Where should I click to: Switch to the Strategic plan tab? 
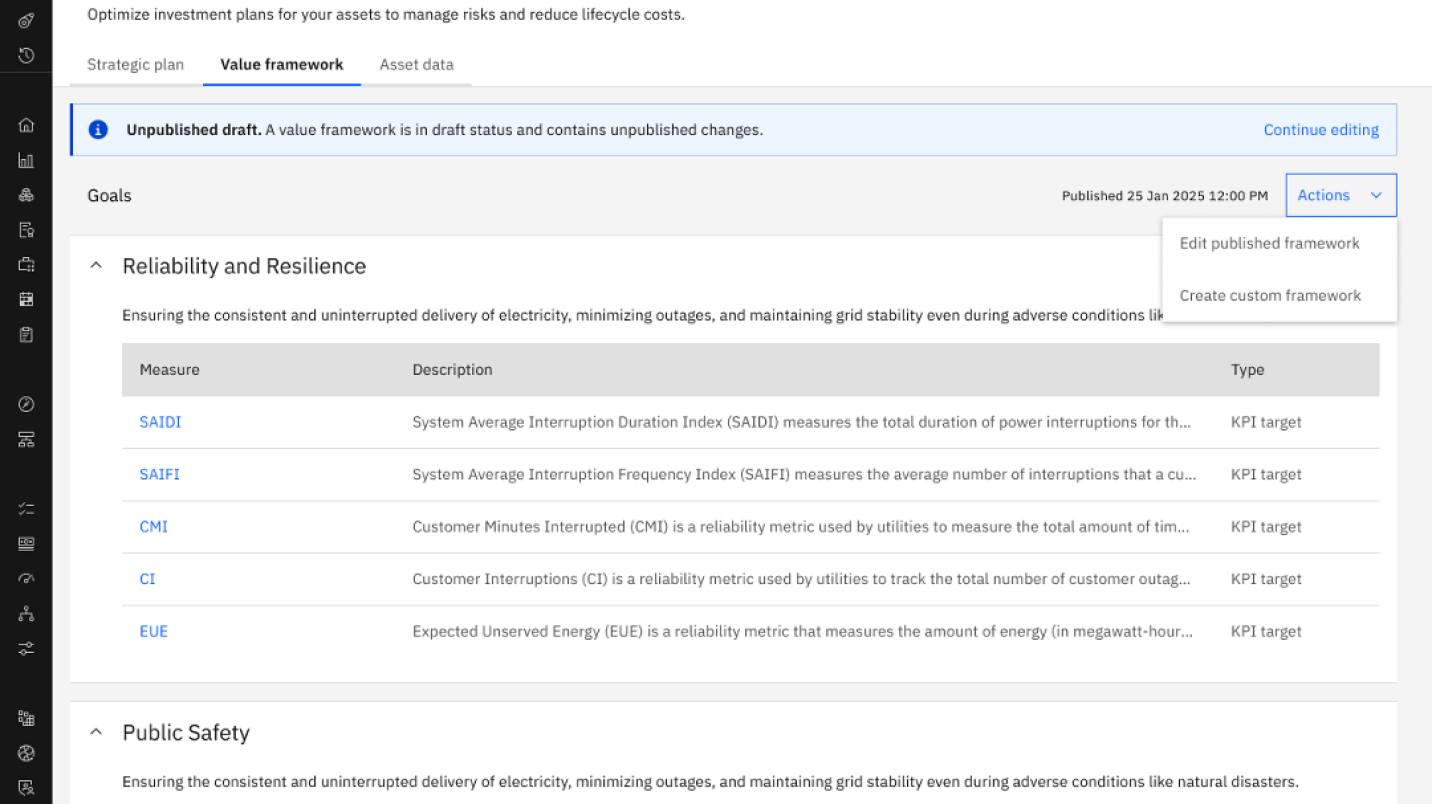point(135,65)
